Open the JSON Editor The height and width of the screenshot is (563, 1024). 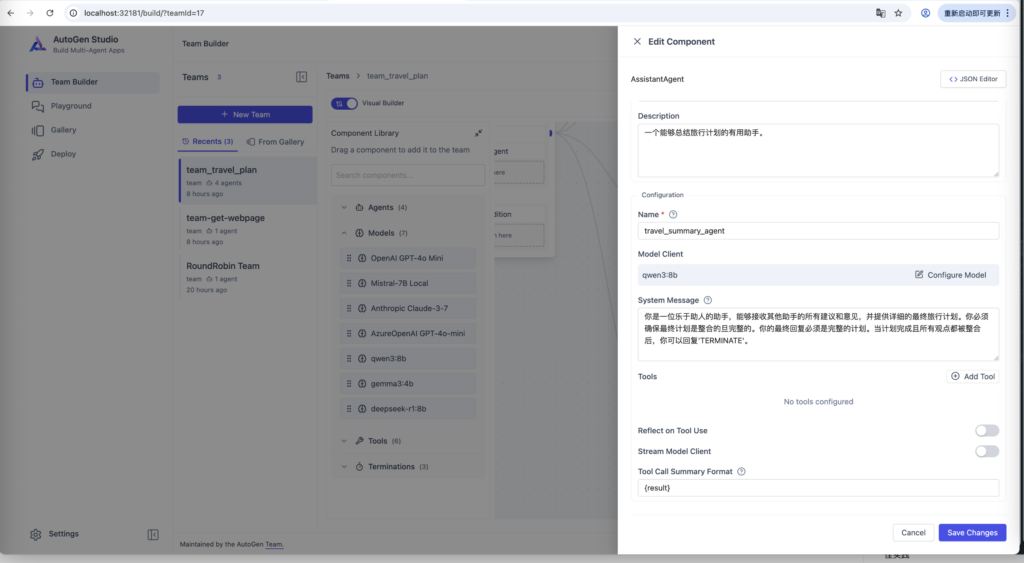[973, 79]
